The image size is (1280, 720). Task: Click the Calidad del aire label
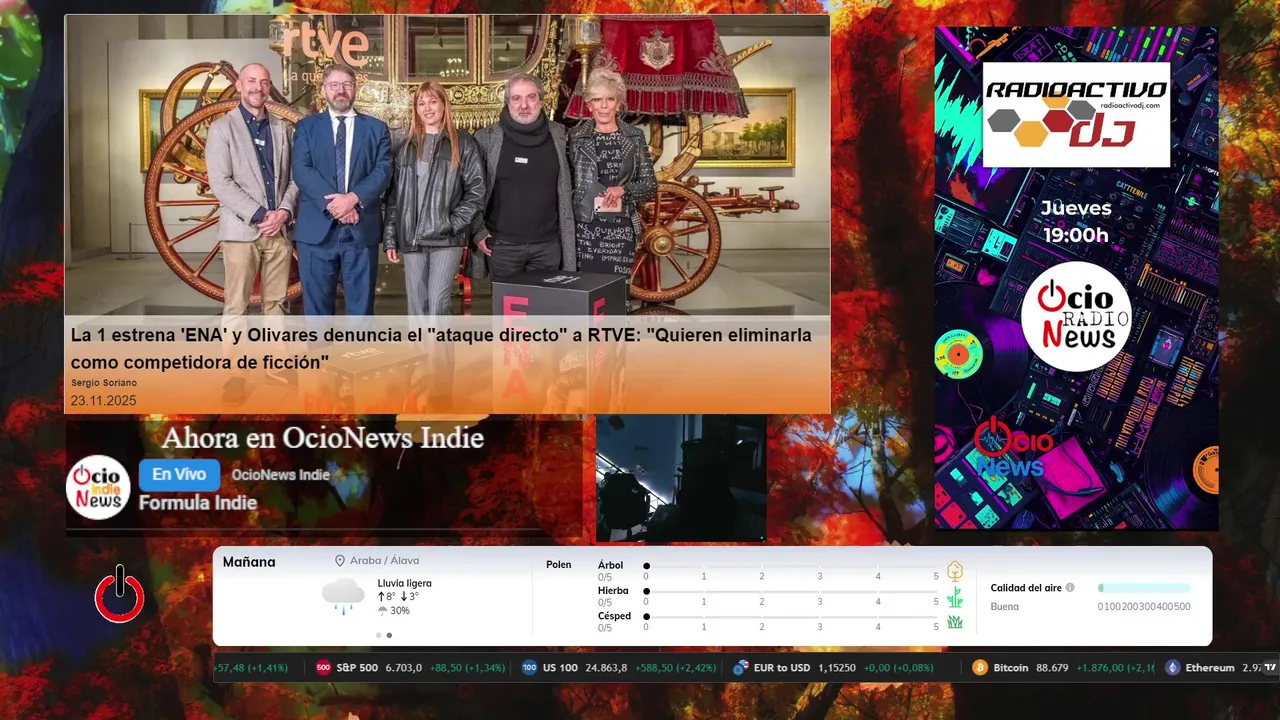pos(1026,588)
